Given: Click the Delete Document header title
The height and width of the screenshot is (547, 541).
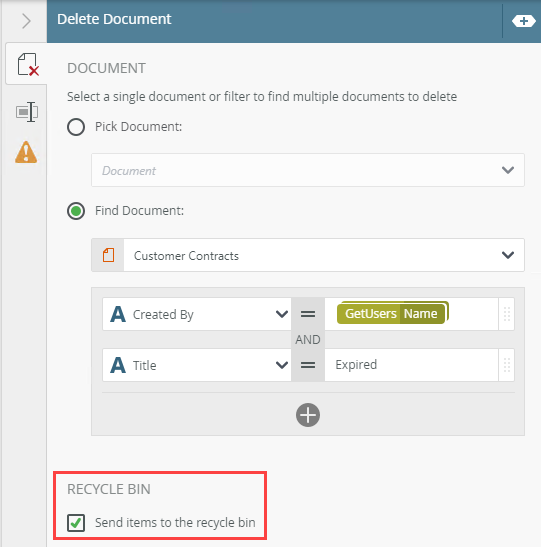Looking at the screenshot, I should (114, 19).
